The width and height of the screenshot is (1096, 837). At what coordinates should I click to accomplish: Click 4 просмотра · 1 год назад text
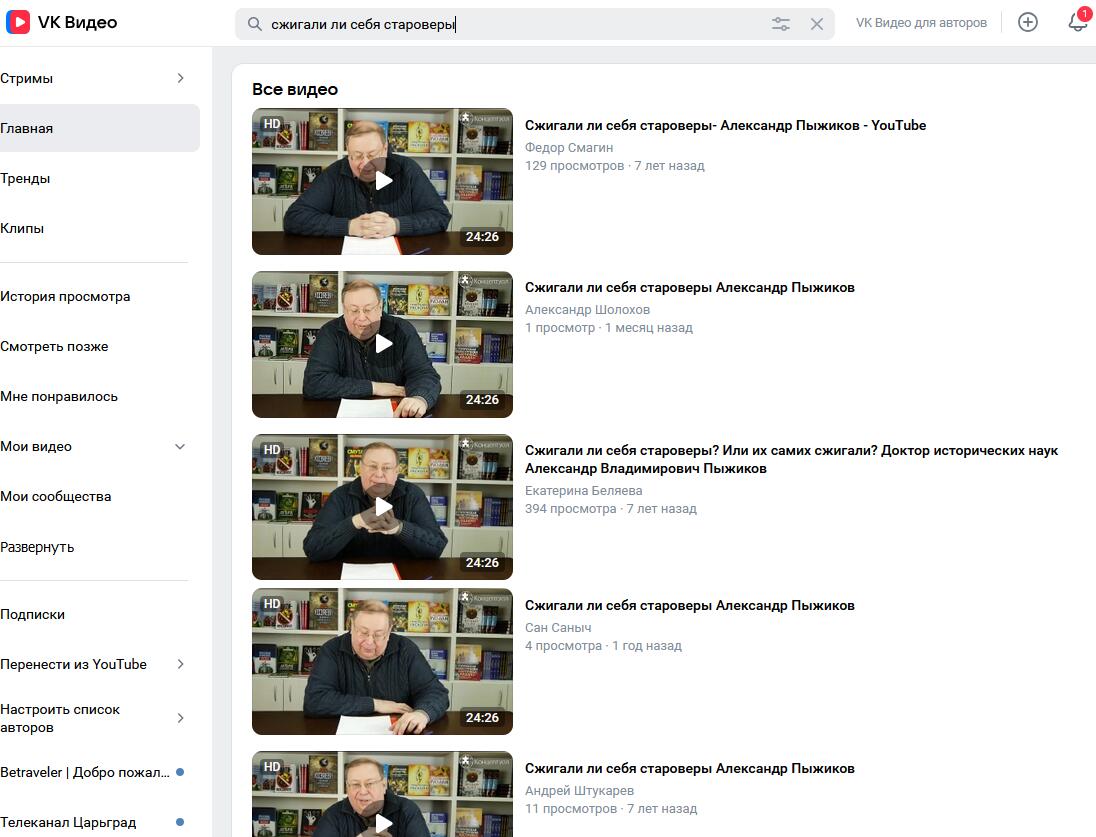point(603,646)
